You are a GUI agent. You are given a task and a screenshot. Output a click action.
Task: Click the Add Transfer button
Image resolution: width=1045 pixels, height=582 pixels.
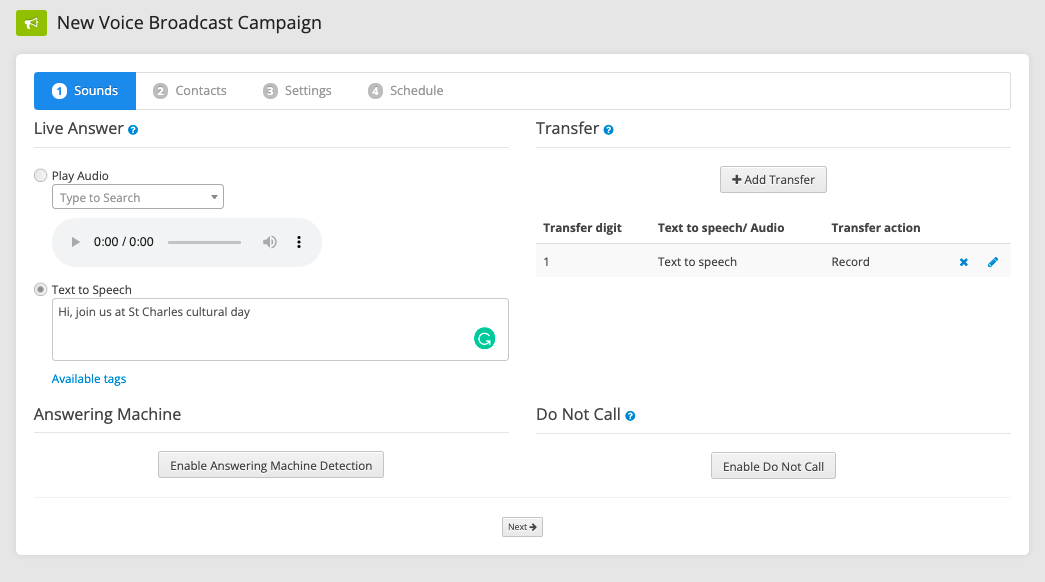point(773,179)
